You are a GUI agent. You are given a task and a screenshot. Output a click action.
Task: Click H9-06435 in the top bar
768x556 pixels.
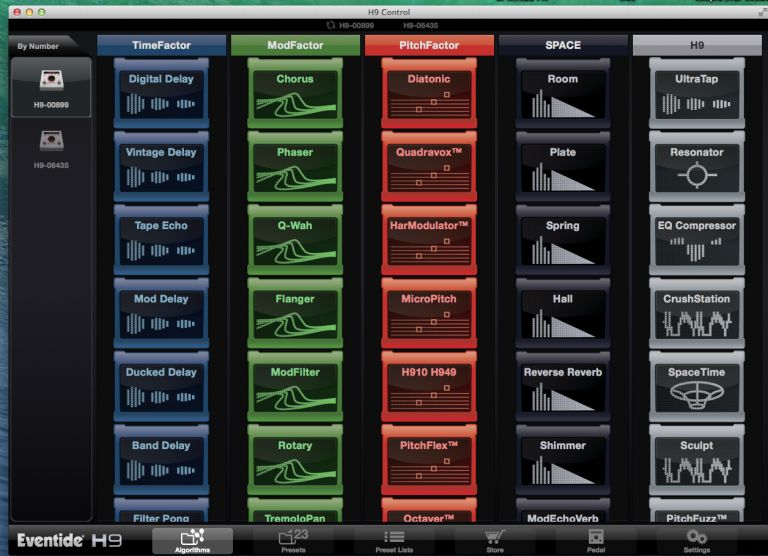(421, 25)
